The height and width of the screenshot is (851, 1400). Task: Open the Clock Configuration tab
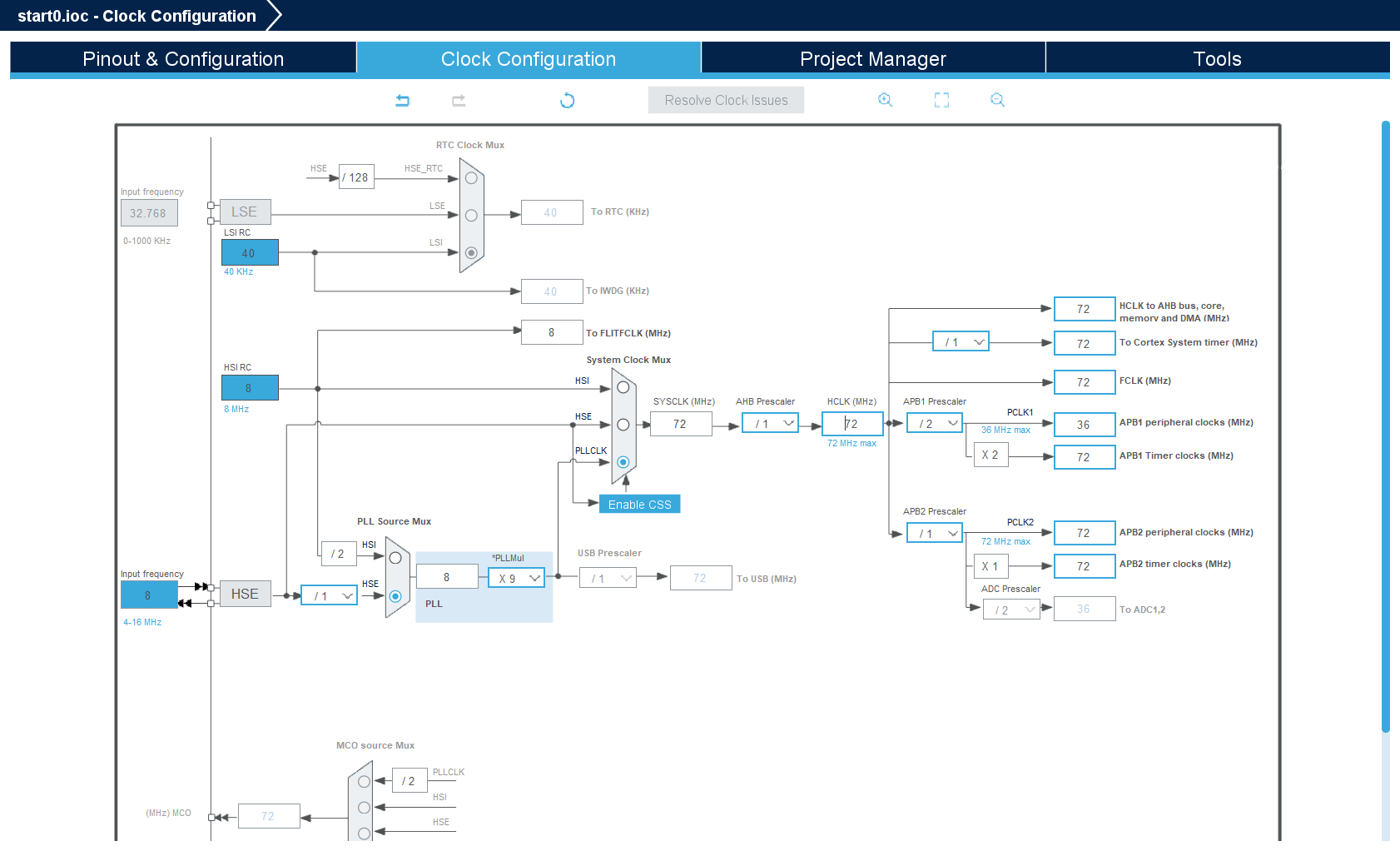(x=529, y=58)
